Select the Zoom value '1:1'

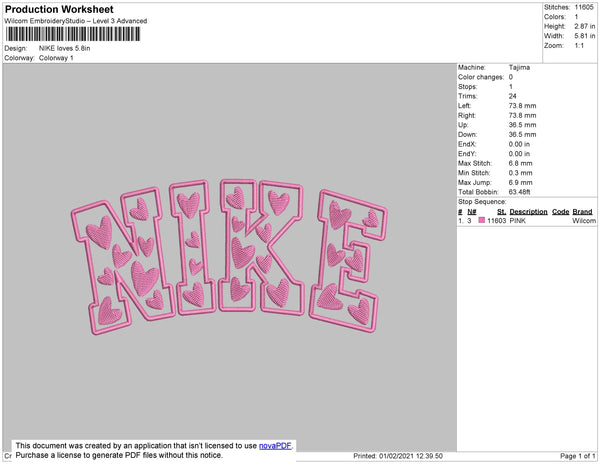pyautogui.click(x=579, y=46)
